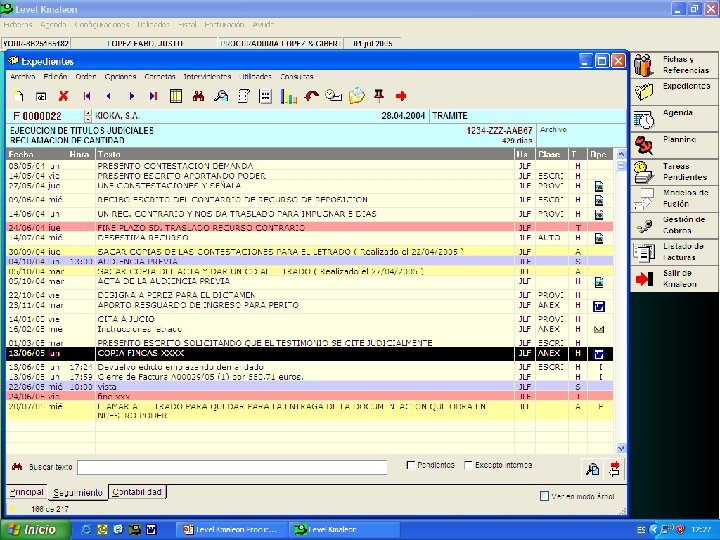Click the Buscar texto input field
Image resolution: width=720 pixels, height=540 pixels.
(232, 467)
